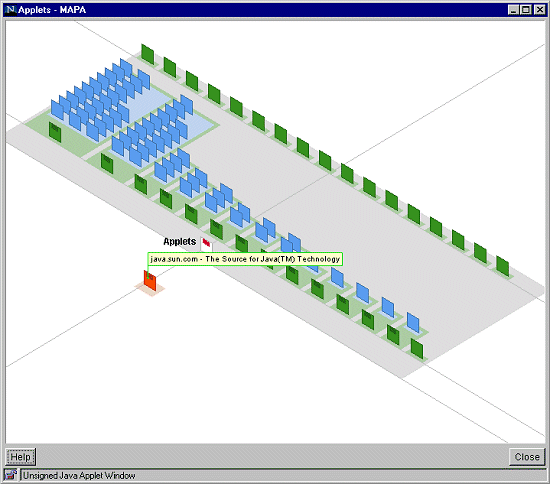Click the Unsigned Java Applet Window status text

point(79,476)
